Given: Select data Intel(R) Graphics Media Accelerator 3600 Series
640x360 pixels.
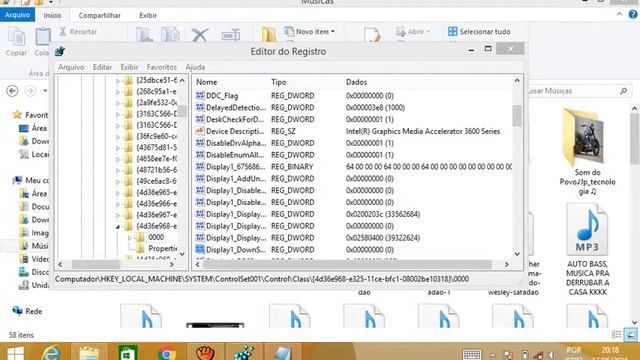Looking at the screenshot, I should pos(423,131).
